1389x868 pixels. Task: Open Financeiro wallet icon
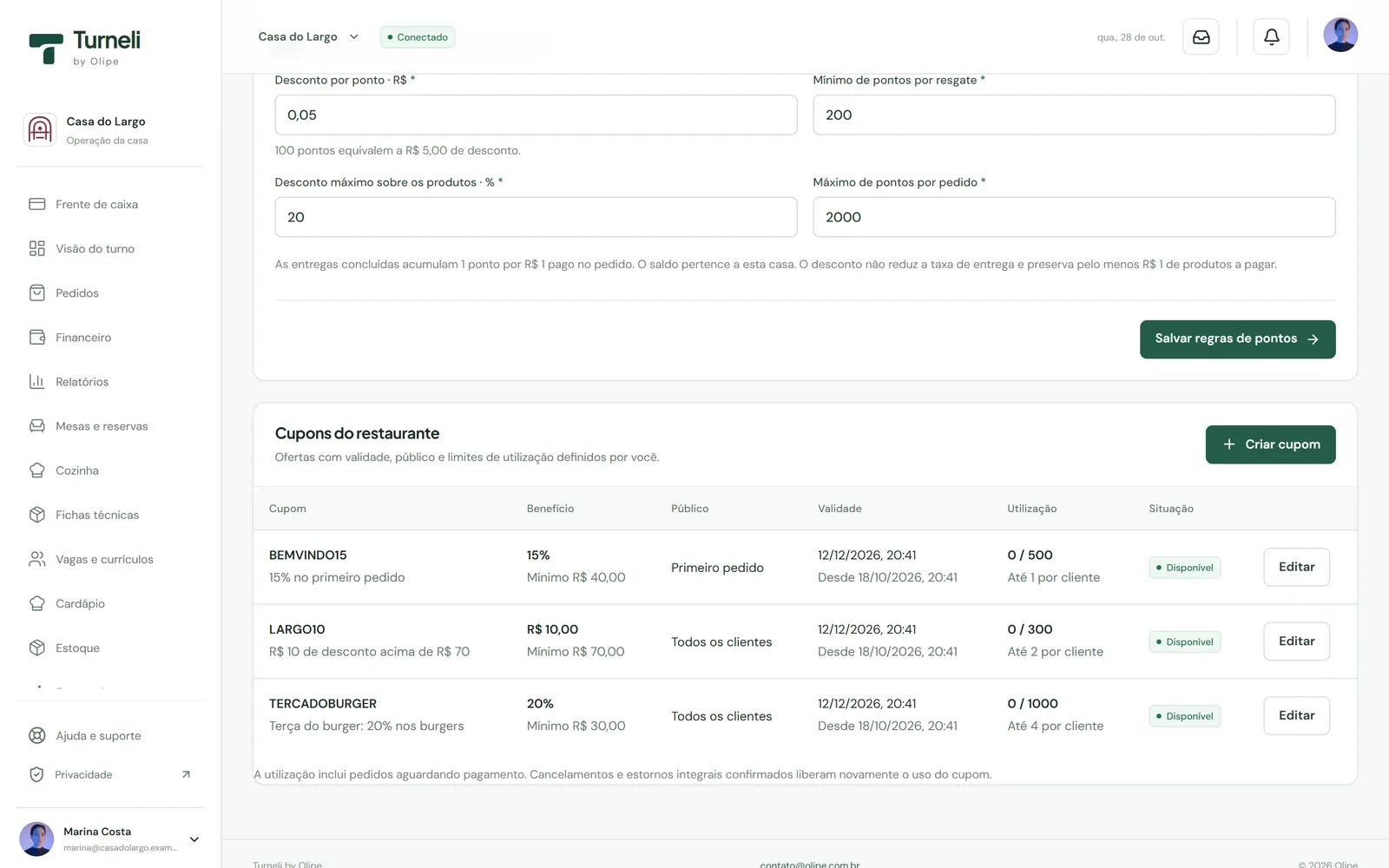[x=37, y=337]
